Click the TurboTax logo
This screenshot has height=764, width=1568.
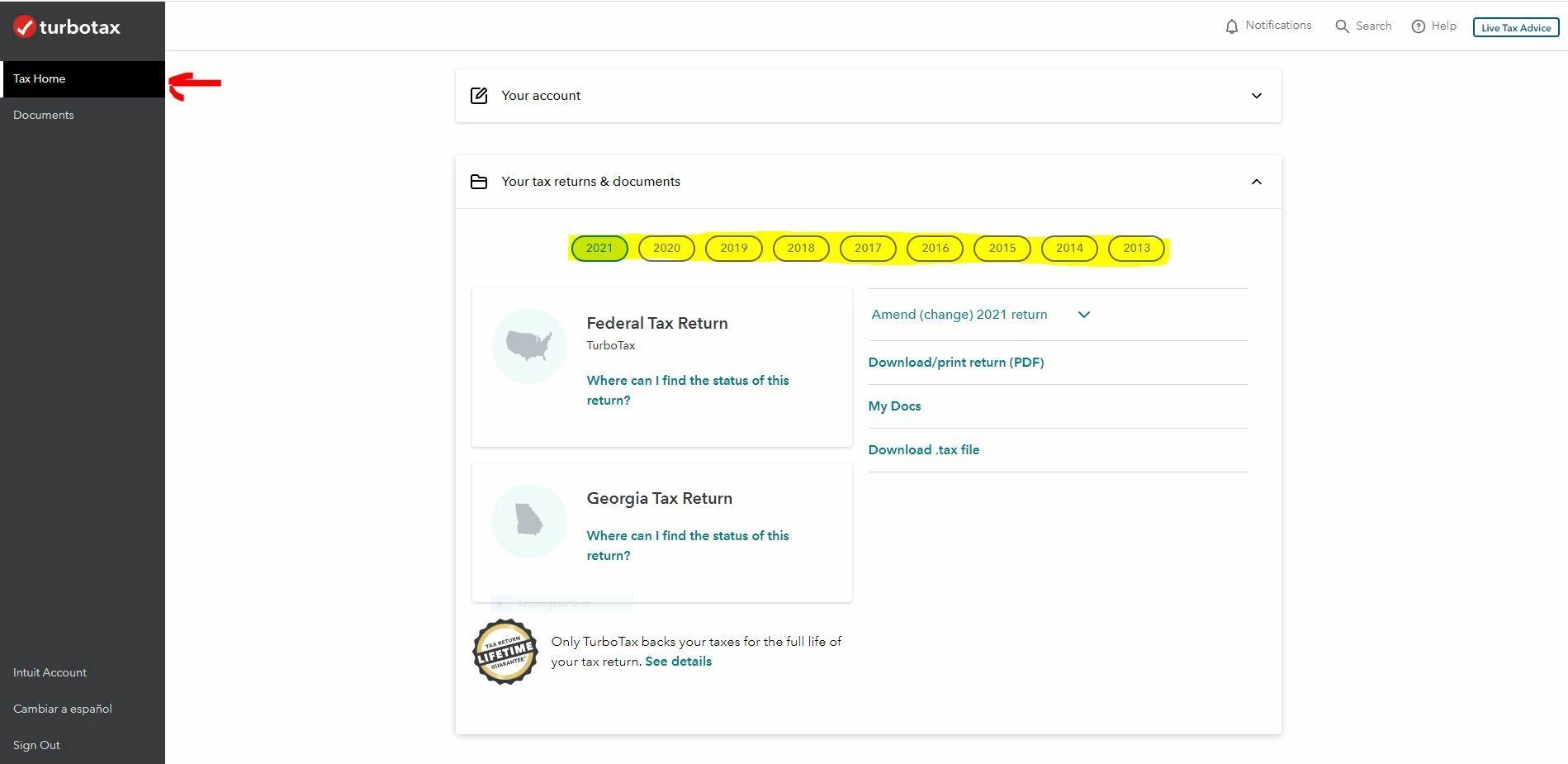pyautogui.click(x=67, y=27)
